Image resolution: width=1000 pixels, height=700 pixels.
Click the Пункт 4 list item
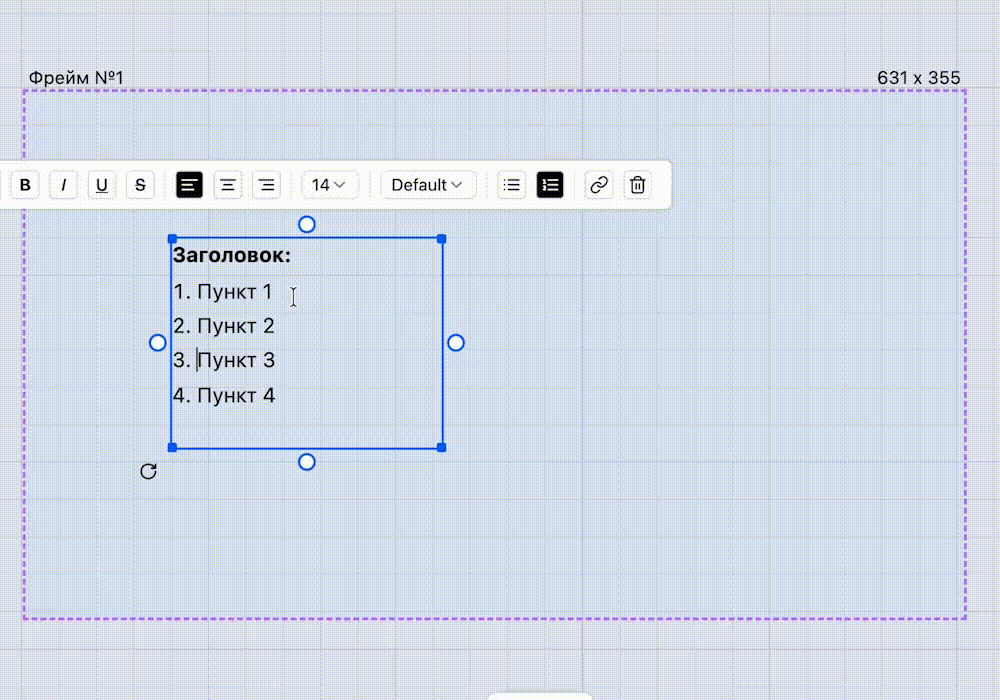point(235,395)
